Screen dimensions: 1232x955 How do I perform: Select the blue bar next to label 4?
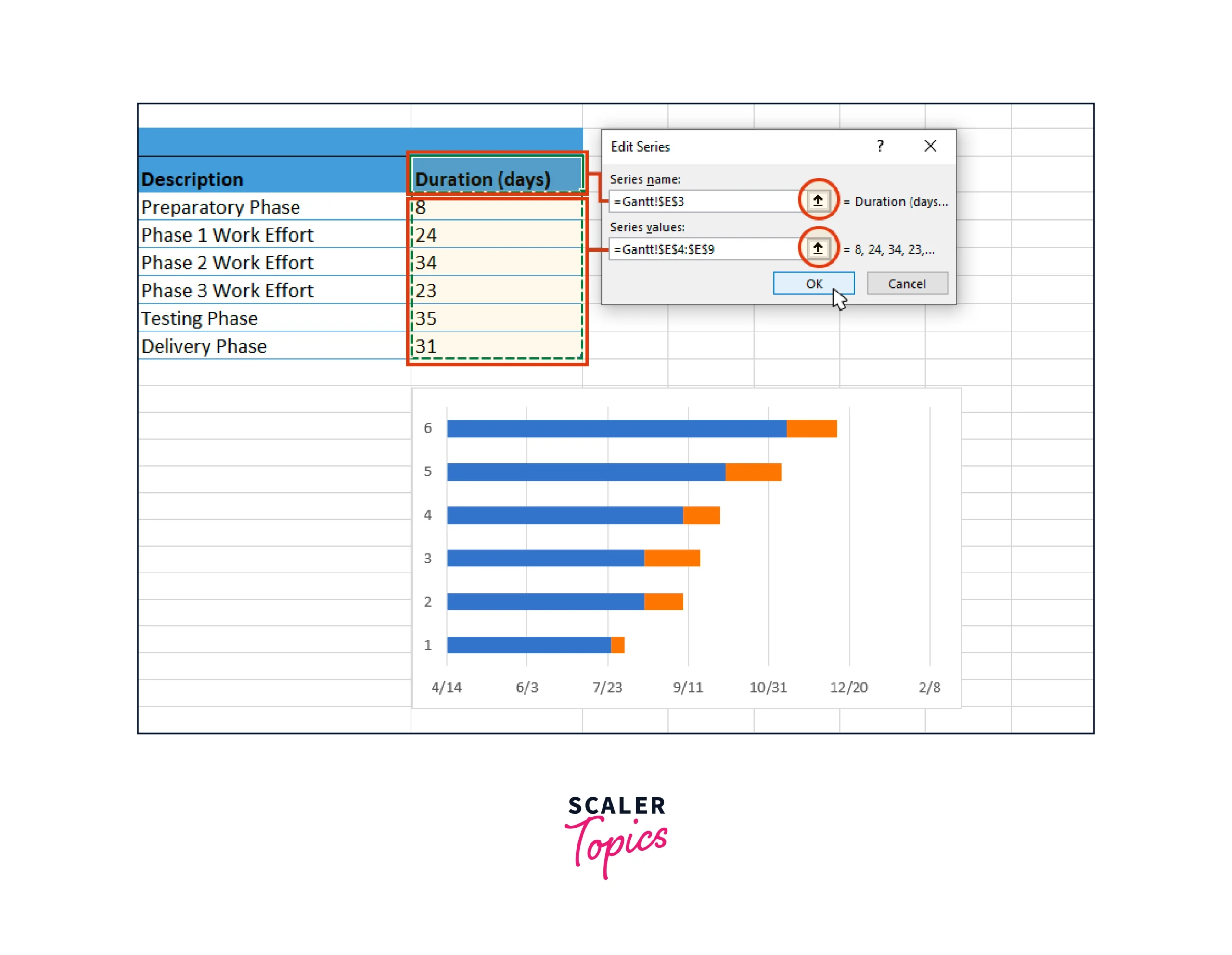(x=564, y=514)
